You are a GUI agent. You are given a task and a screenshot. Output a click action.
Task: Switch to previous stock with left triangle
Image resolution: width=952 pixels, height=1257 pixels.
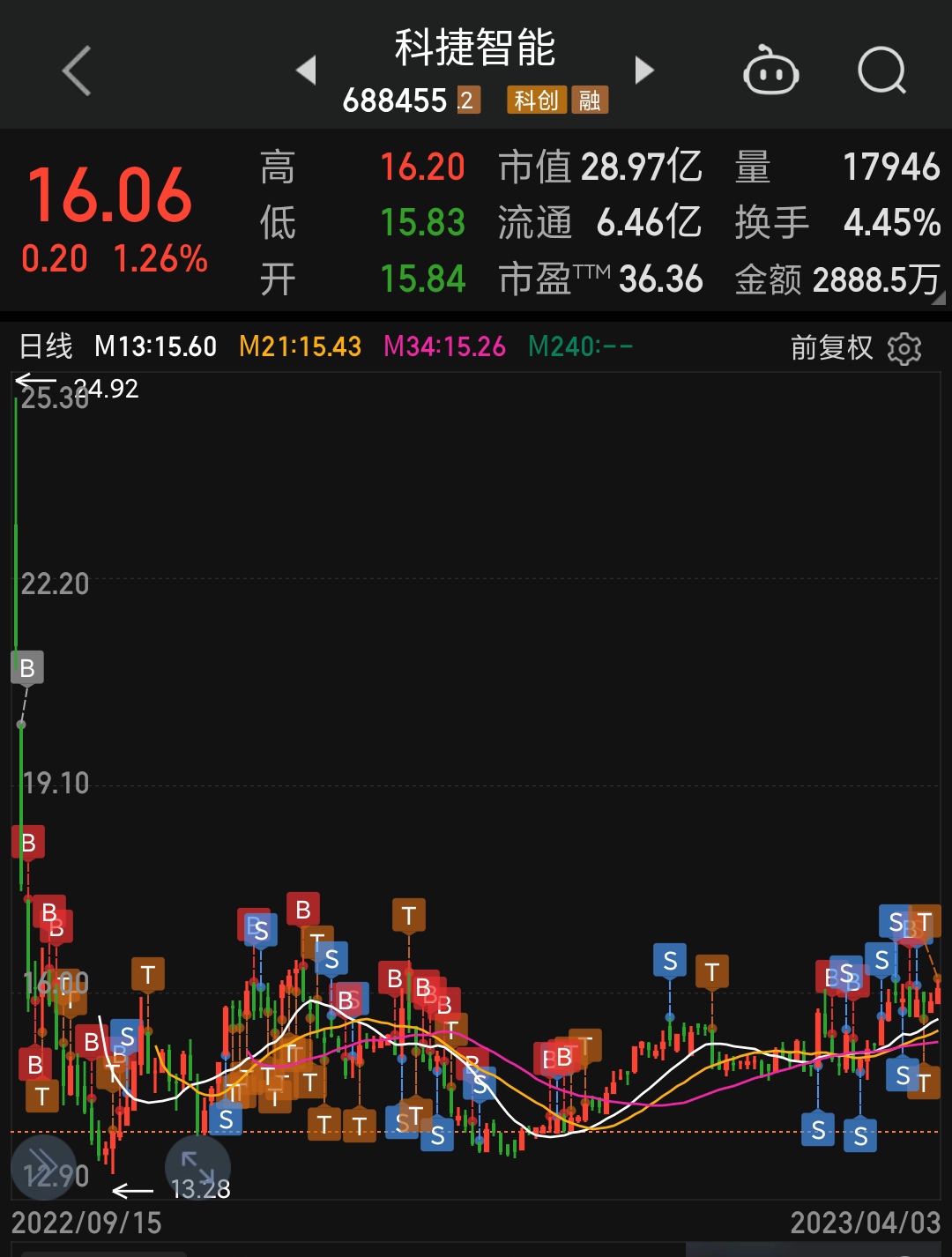pyautogui.click(x=306, y=70)
